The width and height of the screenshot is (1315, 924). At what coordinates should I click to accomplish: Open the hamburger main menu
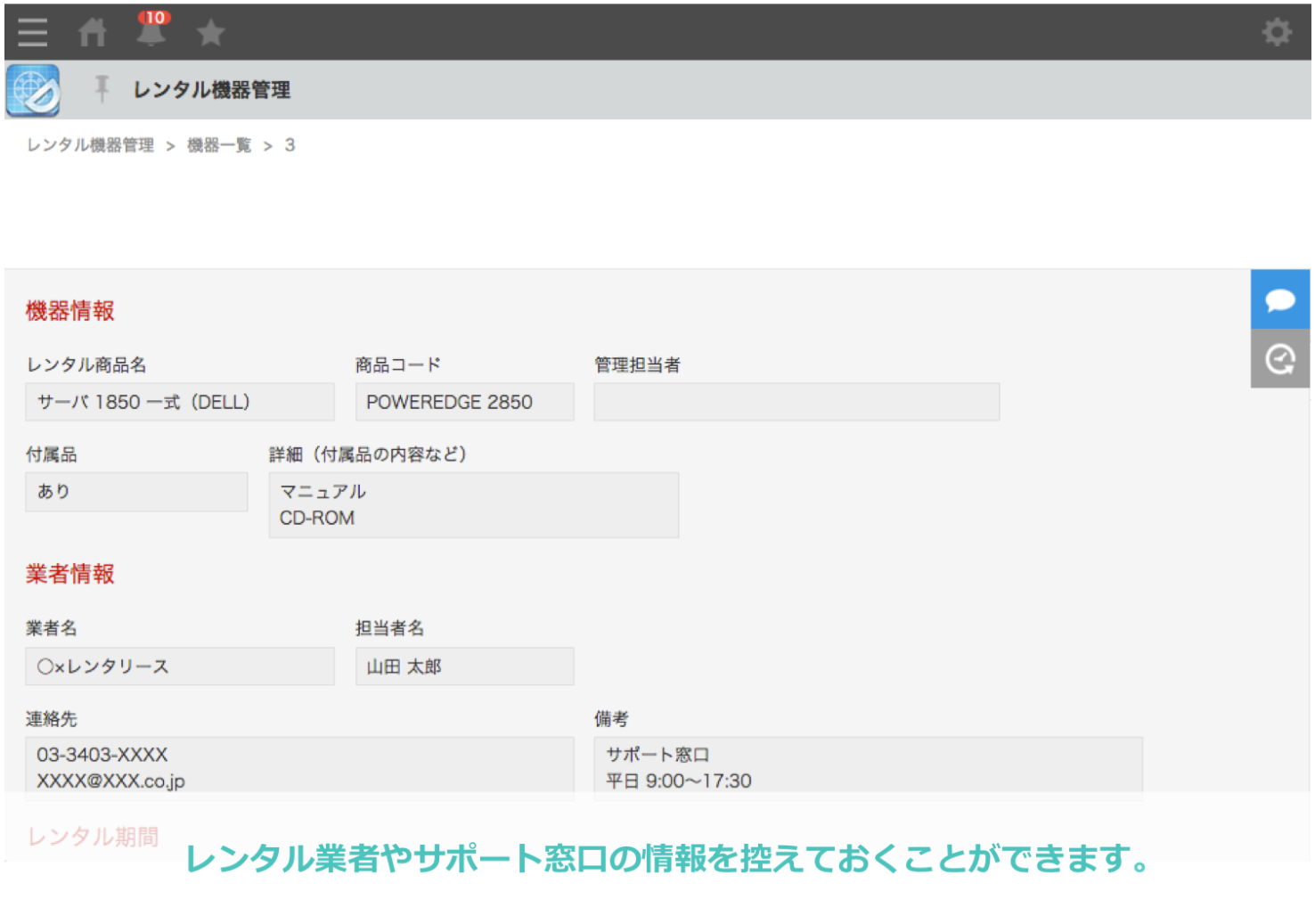coord(32,33)
